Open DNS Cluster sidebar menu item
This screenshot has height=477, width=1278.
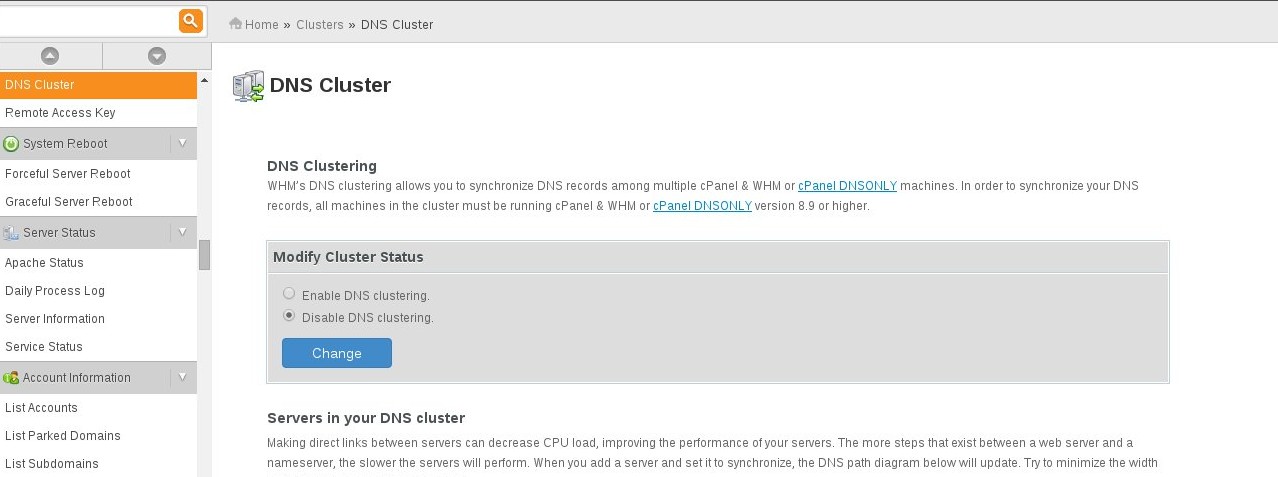coord(98,85)
